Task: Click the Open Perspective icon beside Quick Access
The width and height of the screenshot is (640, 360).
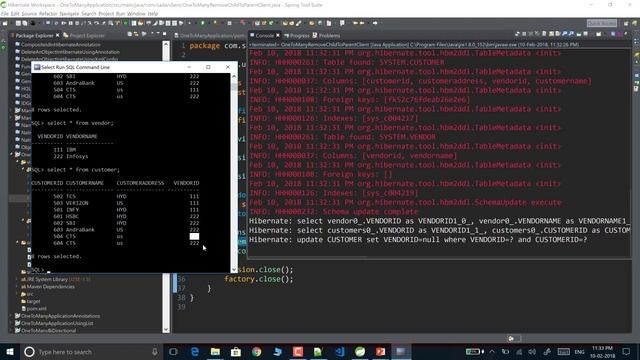Action: click(x=626, y=23)
